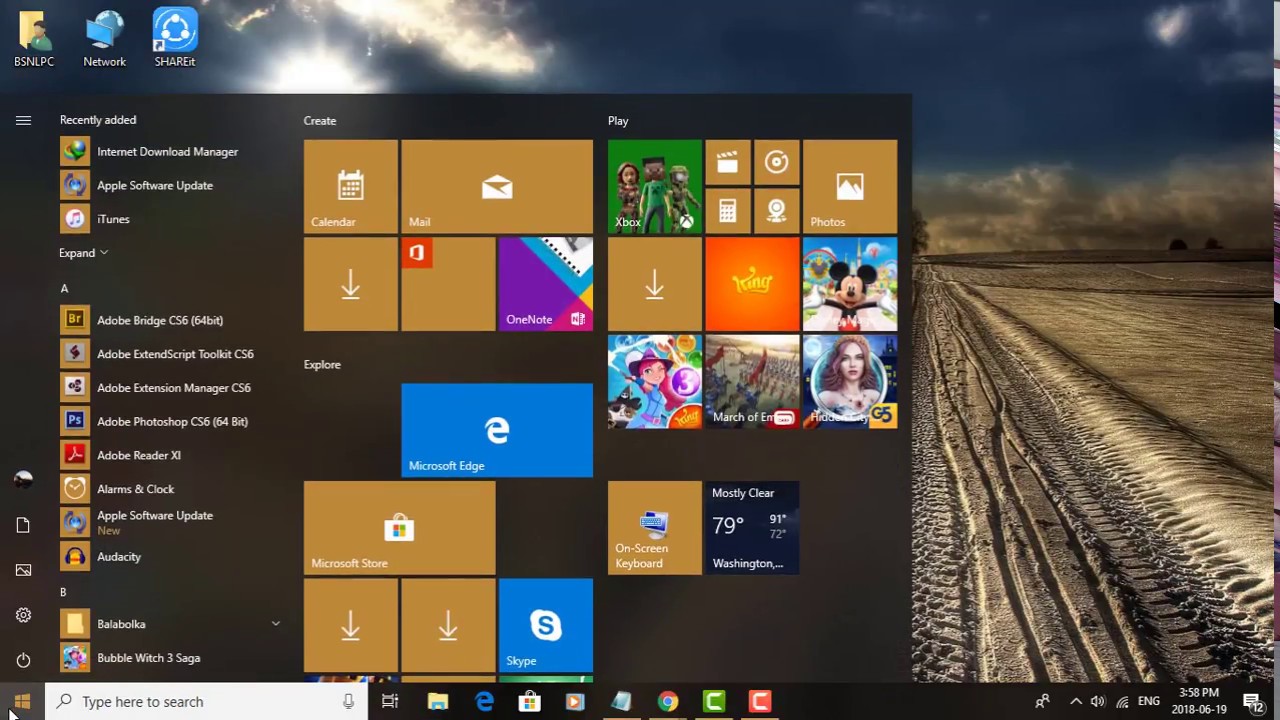Click the ENG language indicator

(1149, 702)
